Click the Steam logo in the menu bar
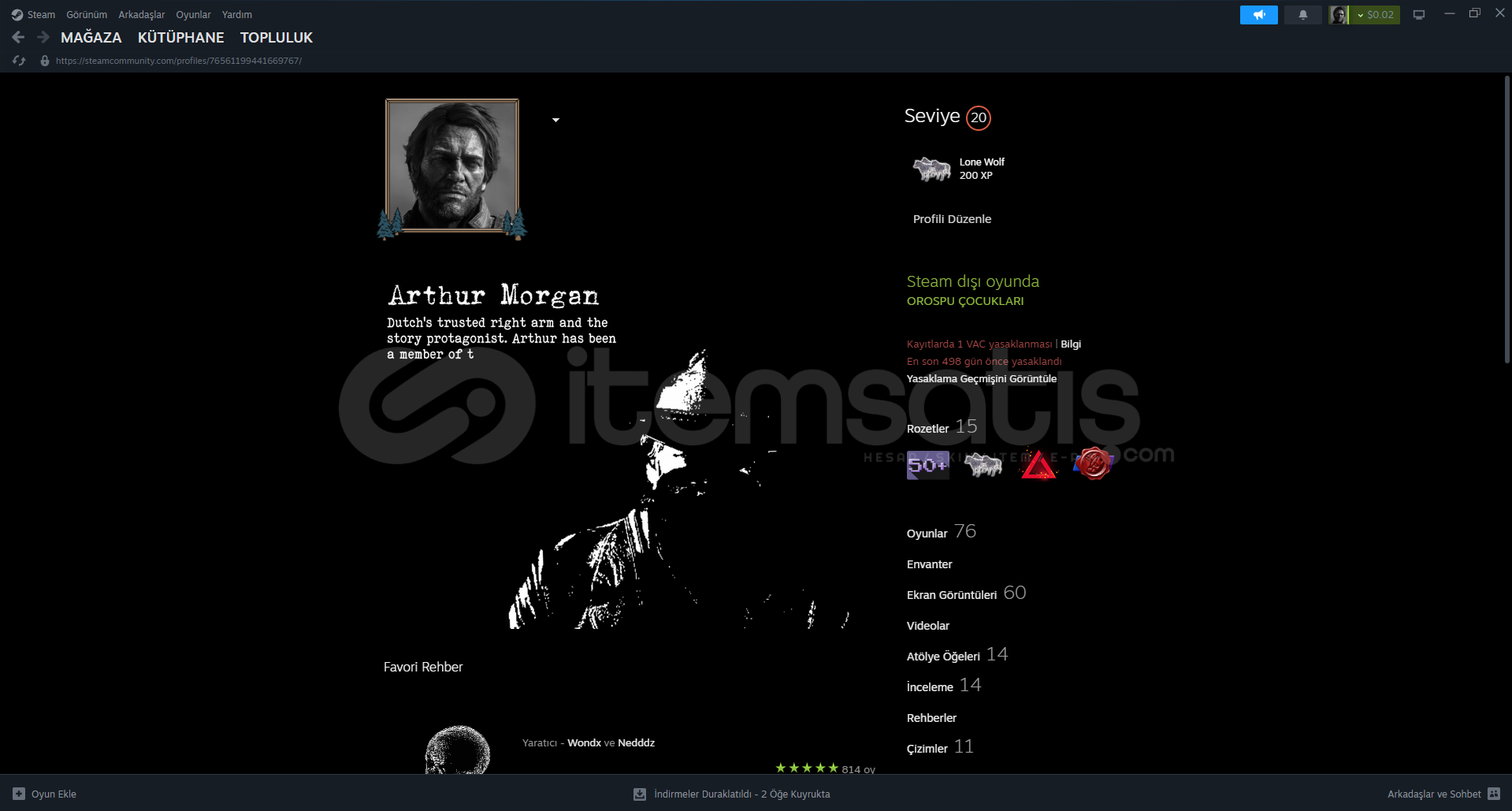The image size is (1512, 811). pyautogui.click(x=17, y=15)
